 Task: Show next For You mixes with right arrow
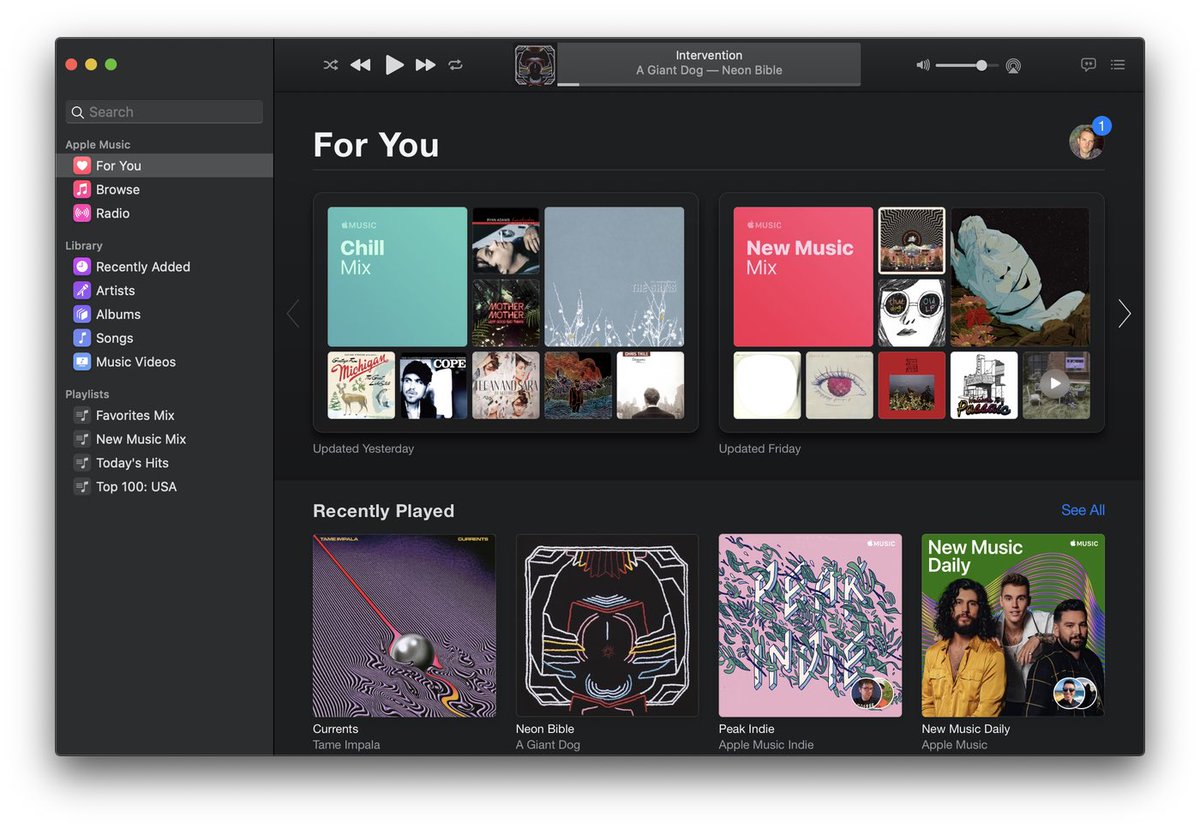click(x=1124, y=314)
